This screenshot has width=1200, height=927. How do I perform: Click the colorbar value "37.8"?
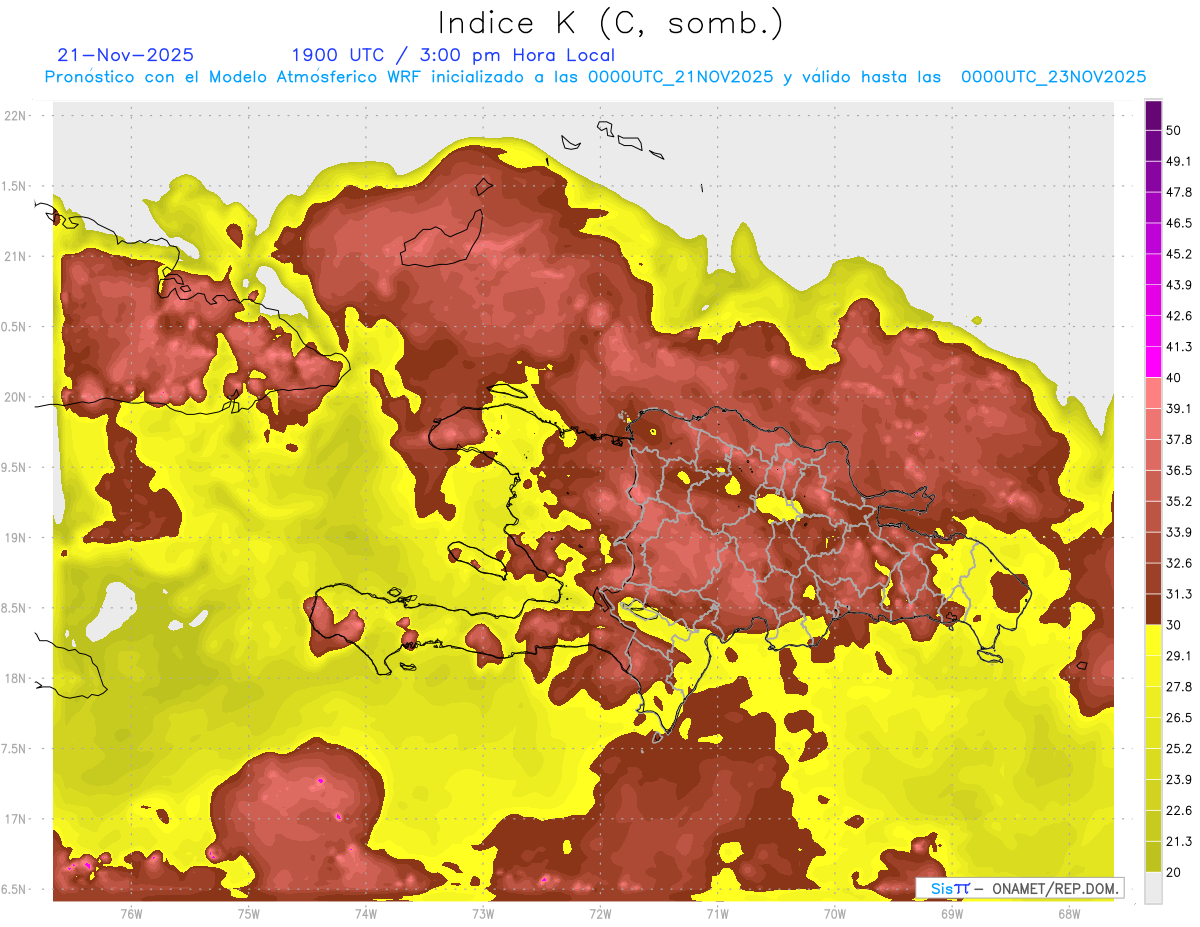point(1179,440)
